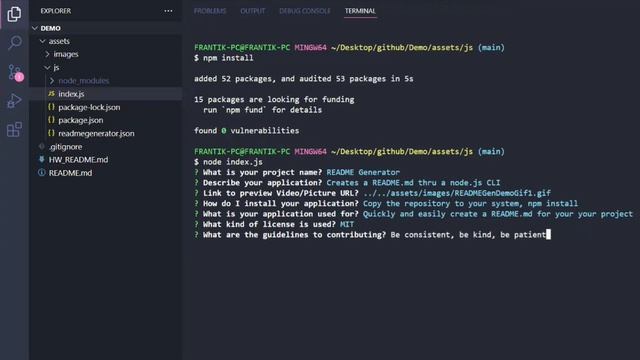Open HW_README.md file

78,160
